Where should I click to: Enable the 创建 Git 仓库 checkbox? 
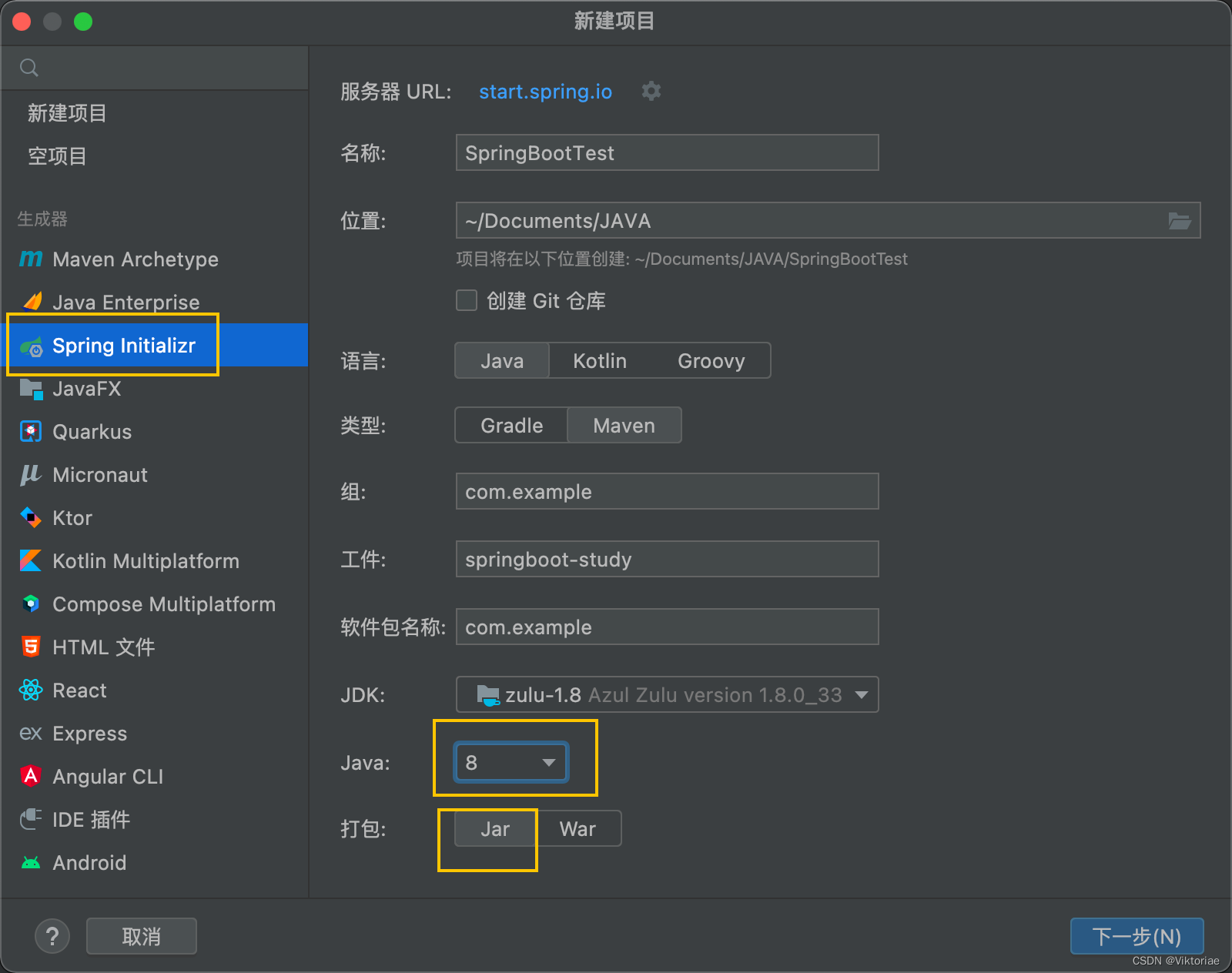click(467, 300)
